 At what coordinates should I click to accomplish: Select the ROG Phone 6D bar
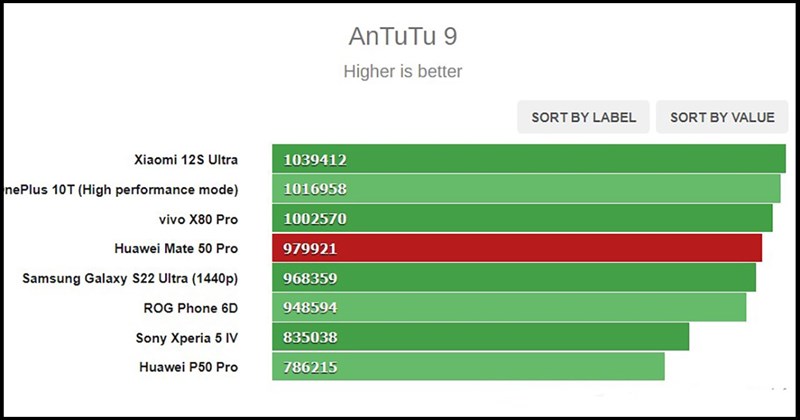509,307
